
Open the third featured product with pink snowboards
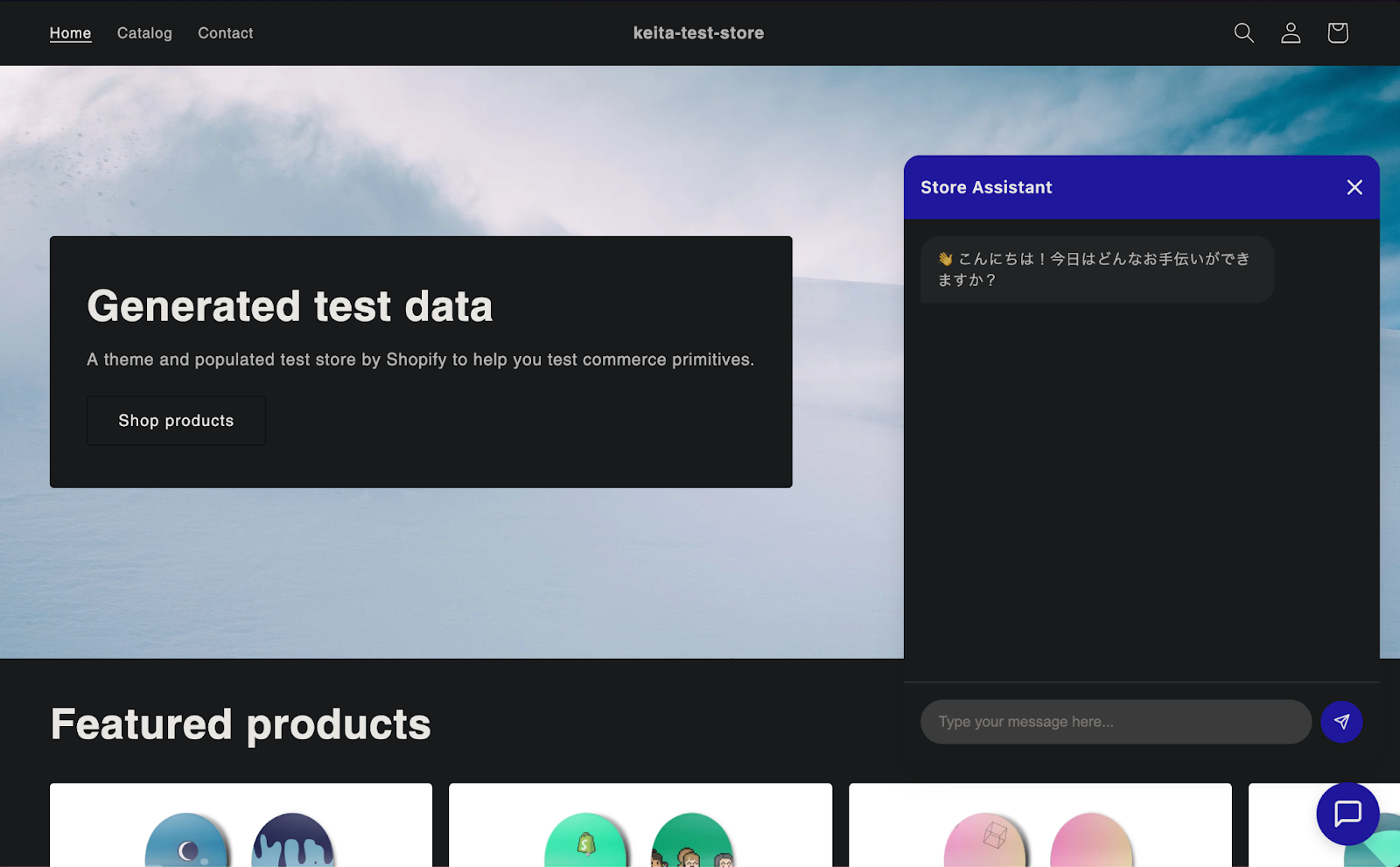pos(1039,825)
